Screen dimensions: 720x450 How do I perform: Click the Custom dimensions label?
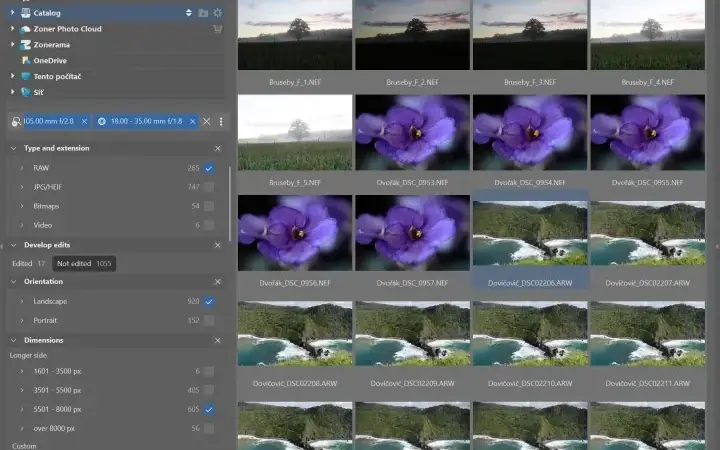(24, 446)
